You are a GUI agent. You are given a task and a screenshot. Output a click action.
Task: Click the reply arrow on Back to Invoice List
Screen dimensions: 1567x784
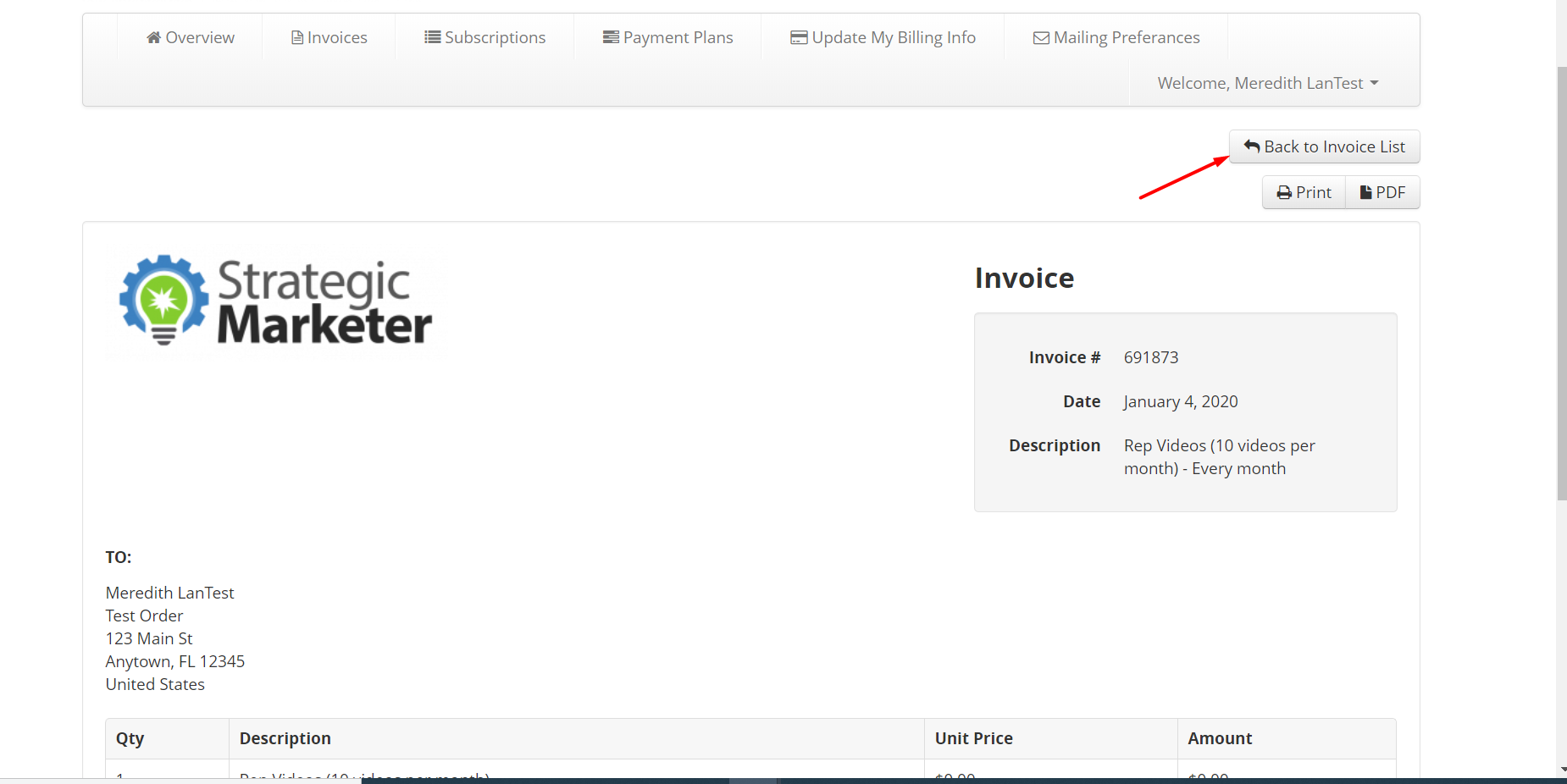coord(1252,146)
